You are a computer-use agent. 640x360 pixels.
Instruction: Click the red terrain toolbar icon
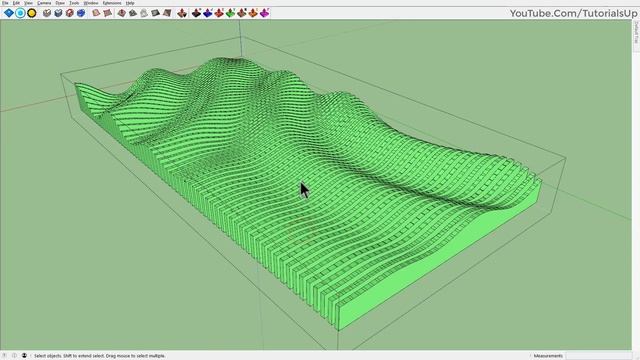[x=219, y=13]
